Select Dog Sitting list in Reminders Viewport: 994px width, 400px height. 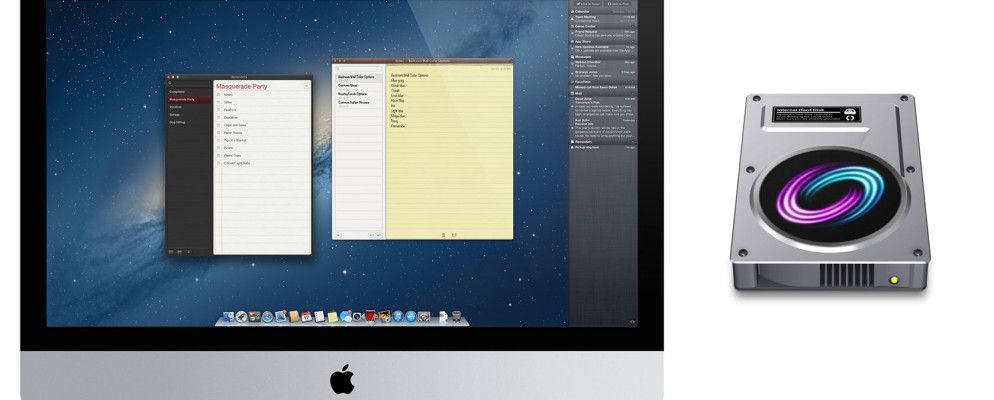point(189,122)
